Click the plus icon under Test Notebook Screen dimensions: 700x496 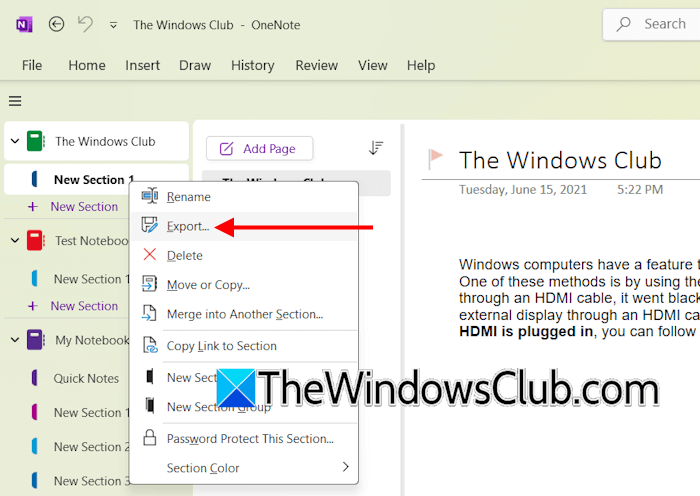tap(33, 306)
